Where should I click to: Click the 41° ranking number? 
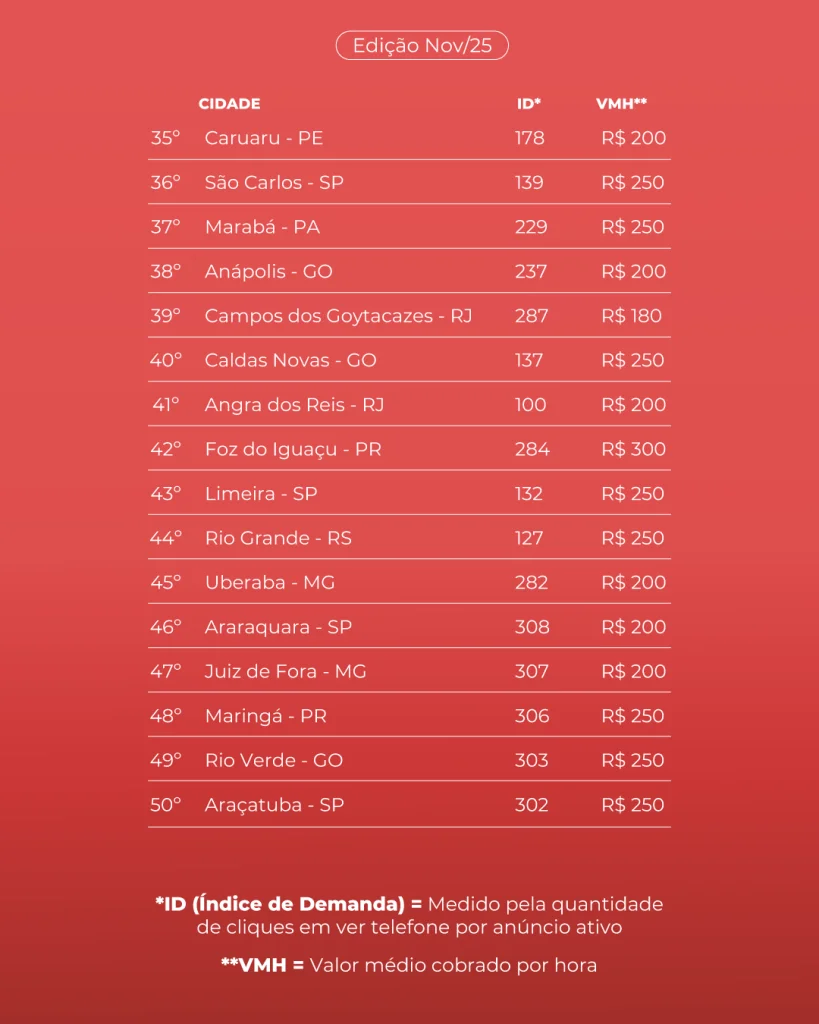[x=166, y=405]
